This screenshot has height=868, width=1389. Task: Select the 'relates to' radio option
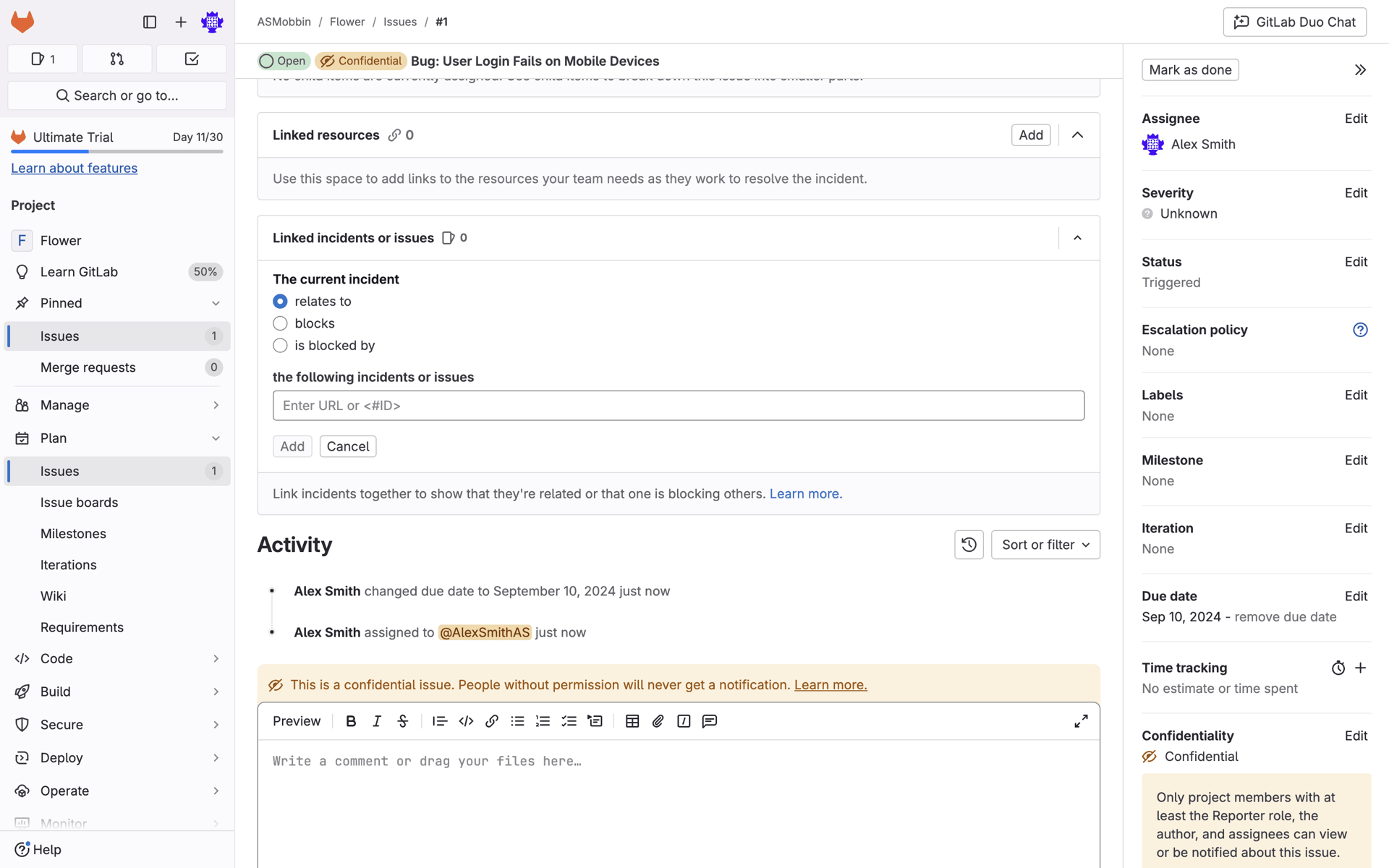(280, 301)
